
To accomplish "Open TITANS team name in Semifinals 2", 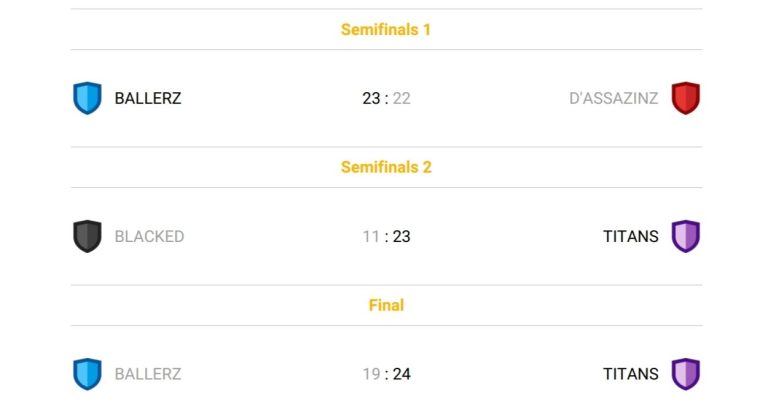I will (x=631, y=237).
